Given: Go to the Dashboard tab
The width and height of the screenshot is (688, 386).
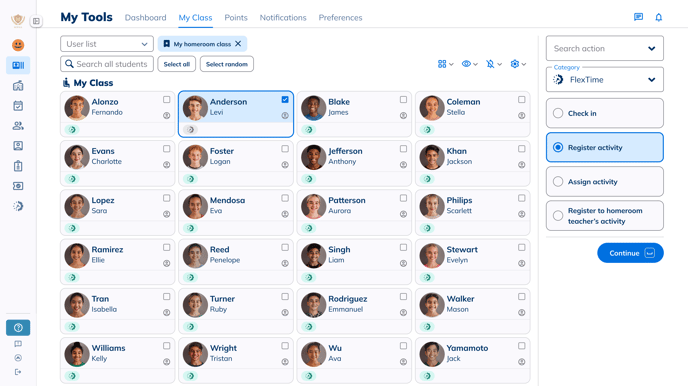Looking at the screenshot, I should tap(146, 18).
